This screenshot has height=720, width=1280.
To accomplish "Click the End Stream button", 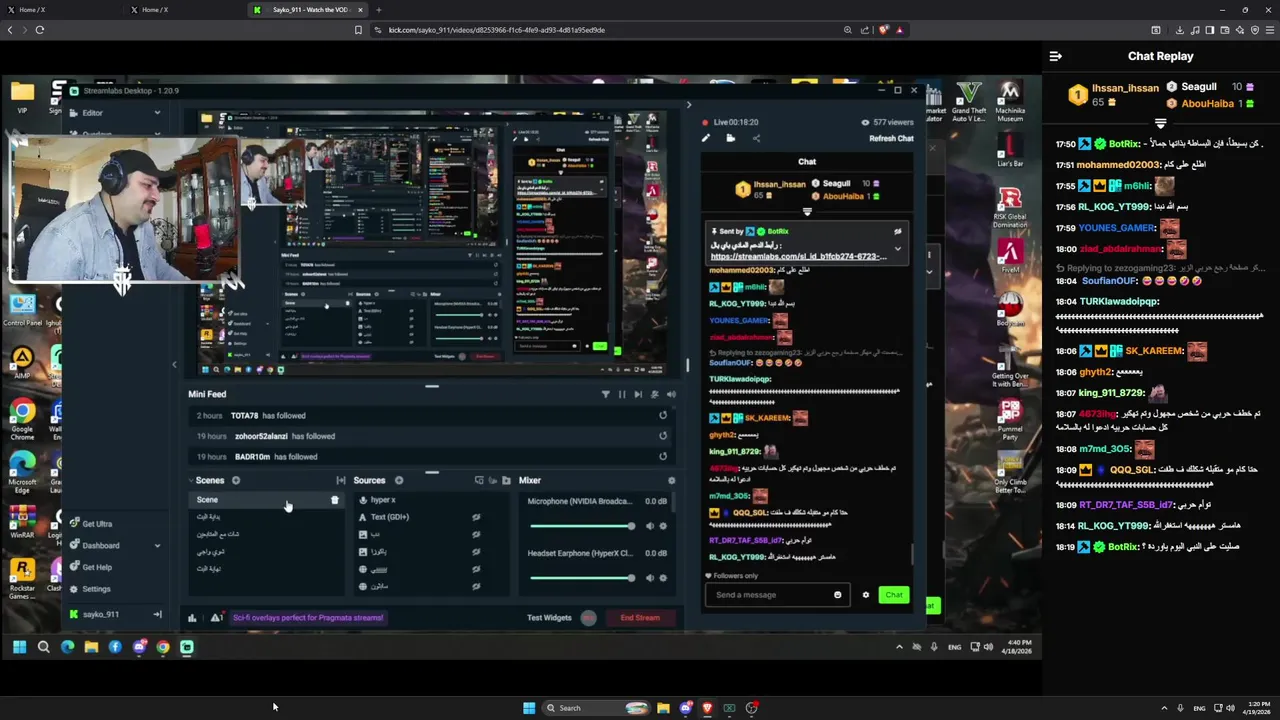I will click(x=640, y=617).
